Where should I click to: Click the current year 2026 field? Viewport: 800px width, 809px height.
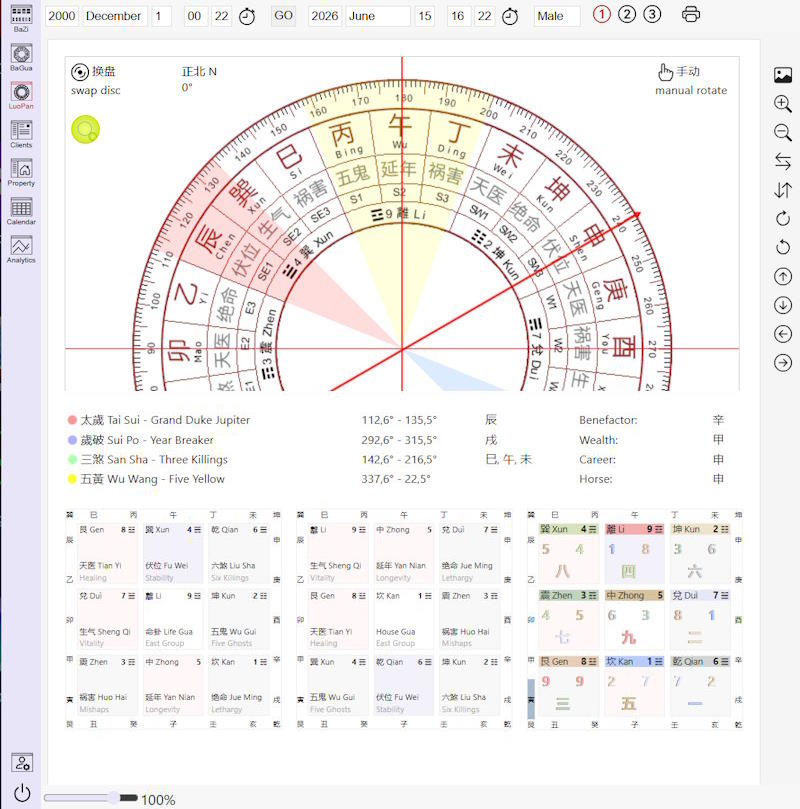tap(325, 17)
